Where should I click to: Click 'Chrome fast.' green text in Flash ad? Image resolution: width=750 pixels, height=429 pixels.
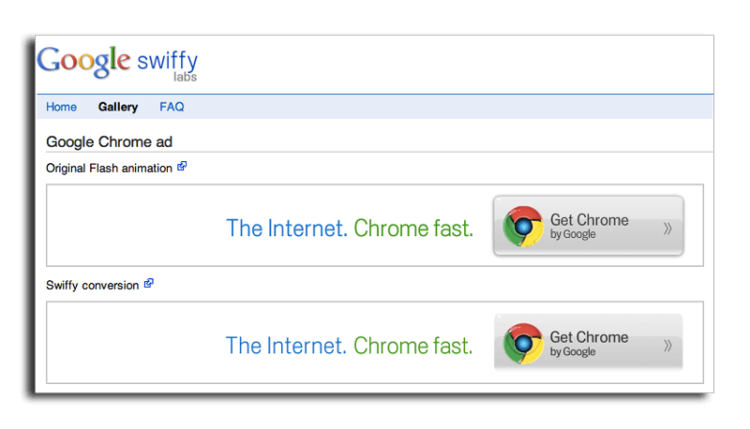point(413,228)
